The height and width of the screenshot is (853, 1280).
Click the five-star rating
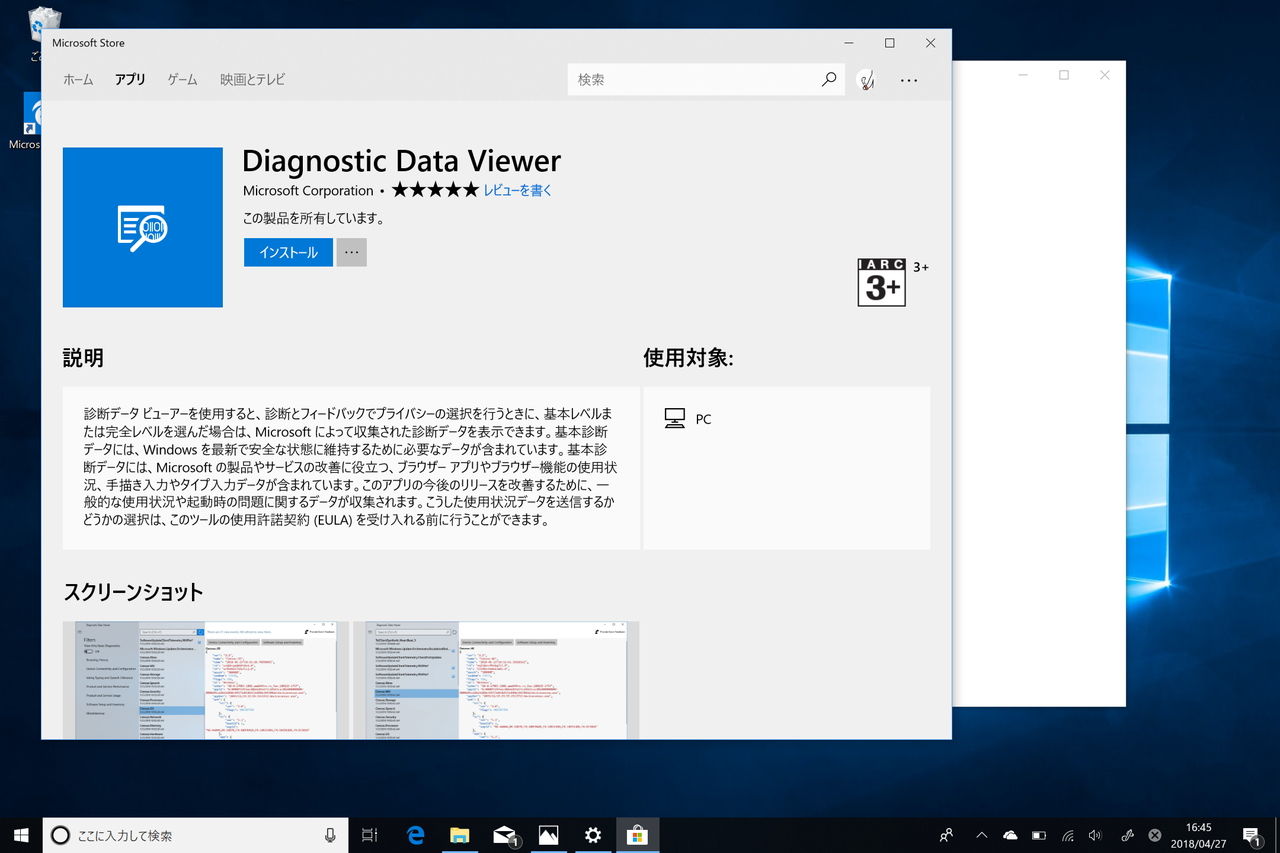coord(435,190)
